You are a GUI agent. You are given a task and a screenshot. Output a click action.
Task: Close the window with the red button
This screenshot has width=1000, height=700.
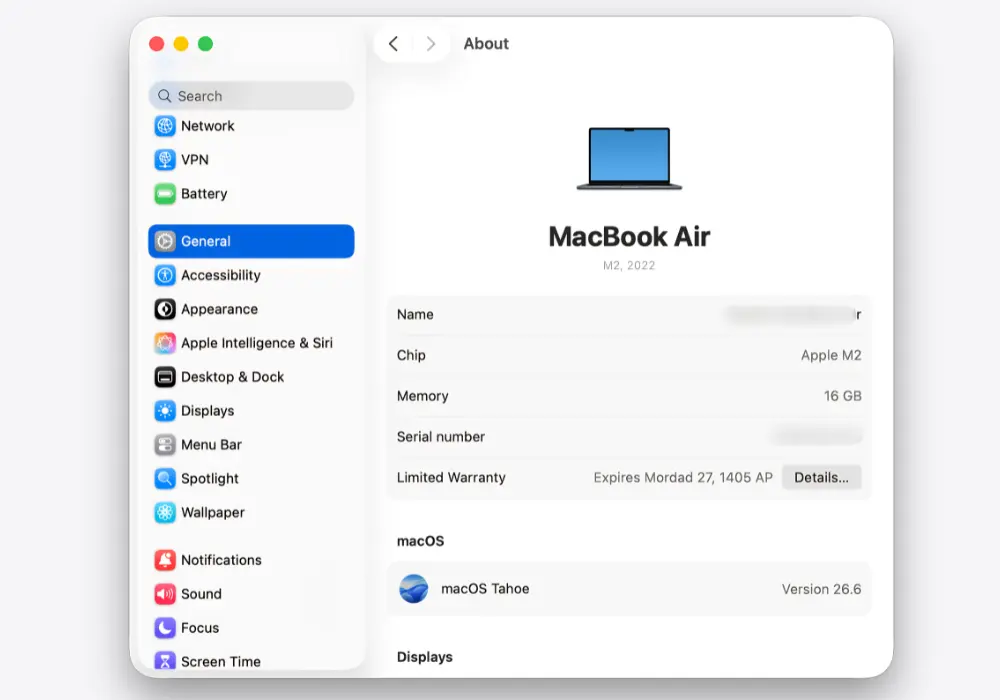pyautogui.click(x=156, y=44)
